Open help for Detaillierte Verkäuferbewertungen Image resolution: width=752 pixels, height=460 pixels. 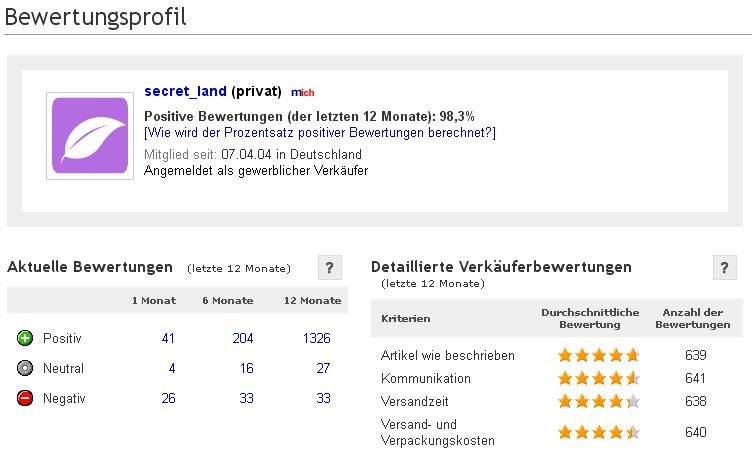click(725, 268)
